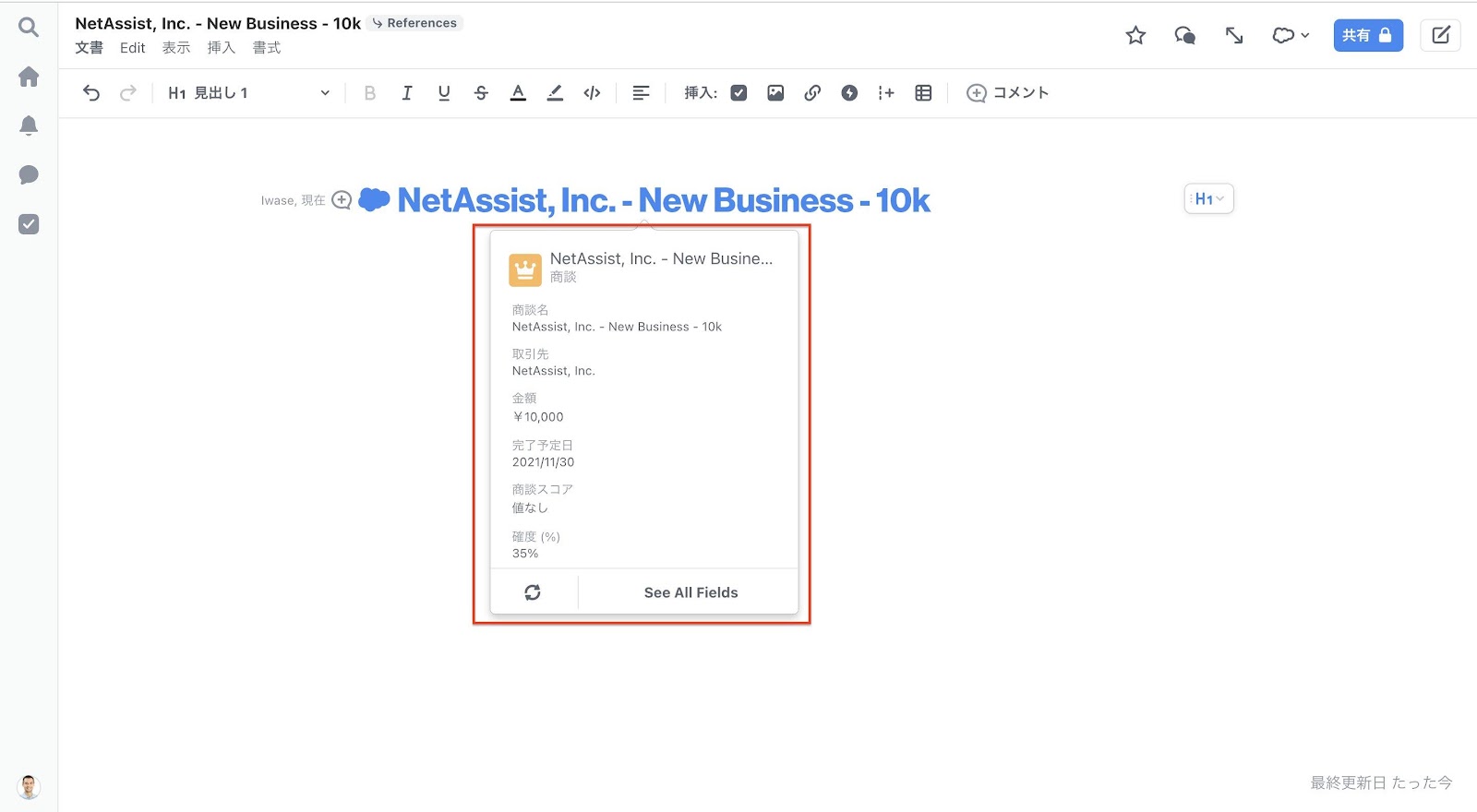Screen dimensions: 1477x812
Task: Click 取引先 value NetAssist, Inc.
Action: (x=554, y=371)
